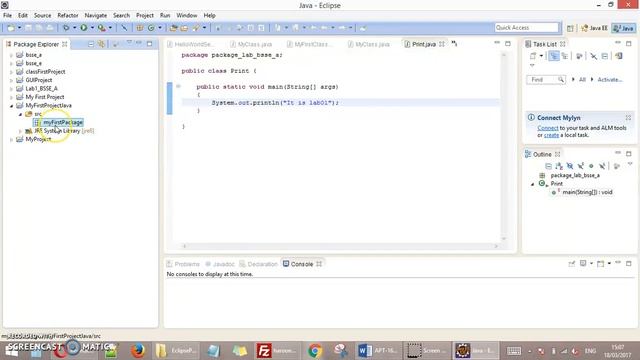The height and width of the screenshot is (360, 640).
Task: Switch to the HelloWorldSe... editor tab
Action: coord(193,44)
